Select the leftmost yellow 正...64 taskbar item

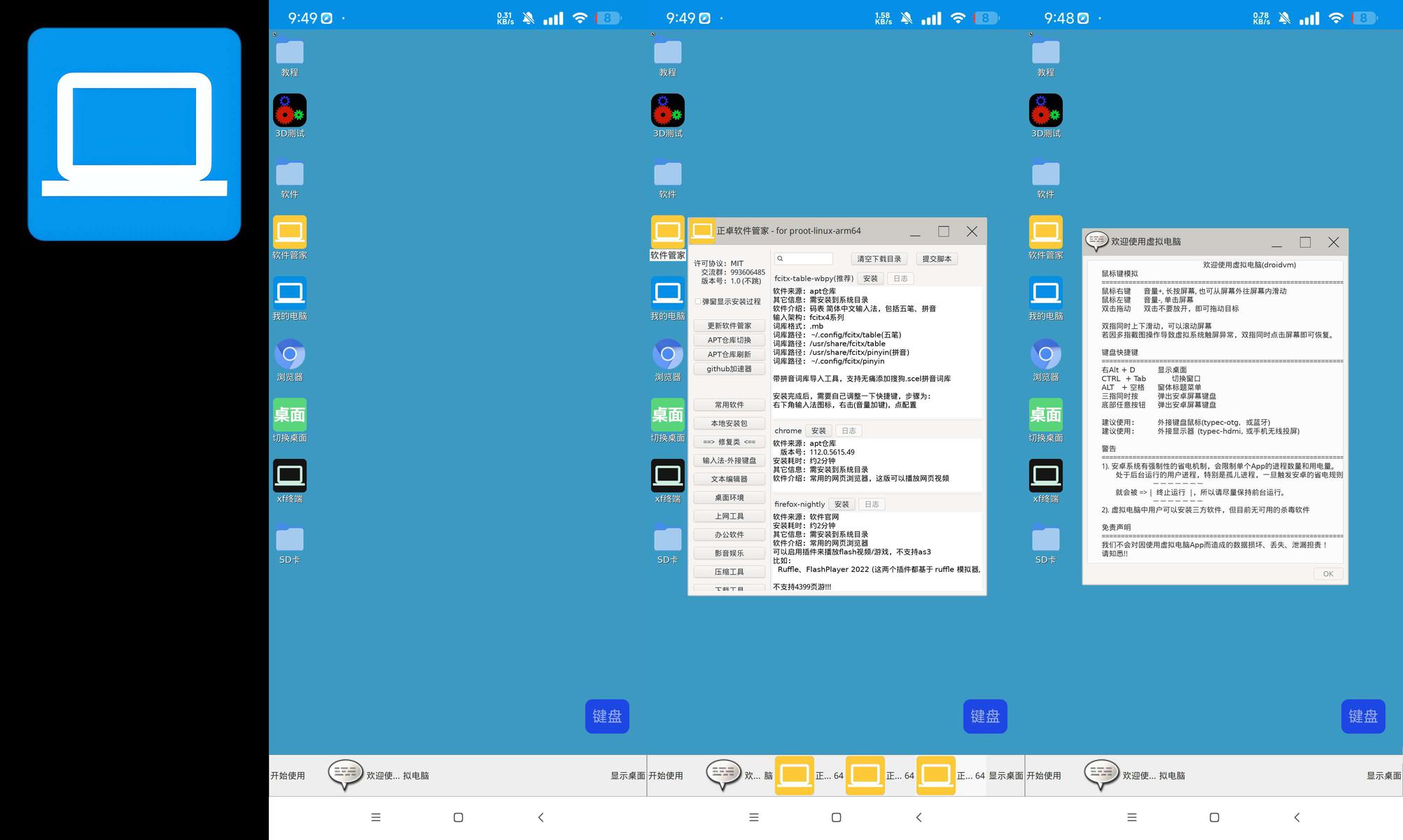click(794, 776)
